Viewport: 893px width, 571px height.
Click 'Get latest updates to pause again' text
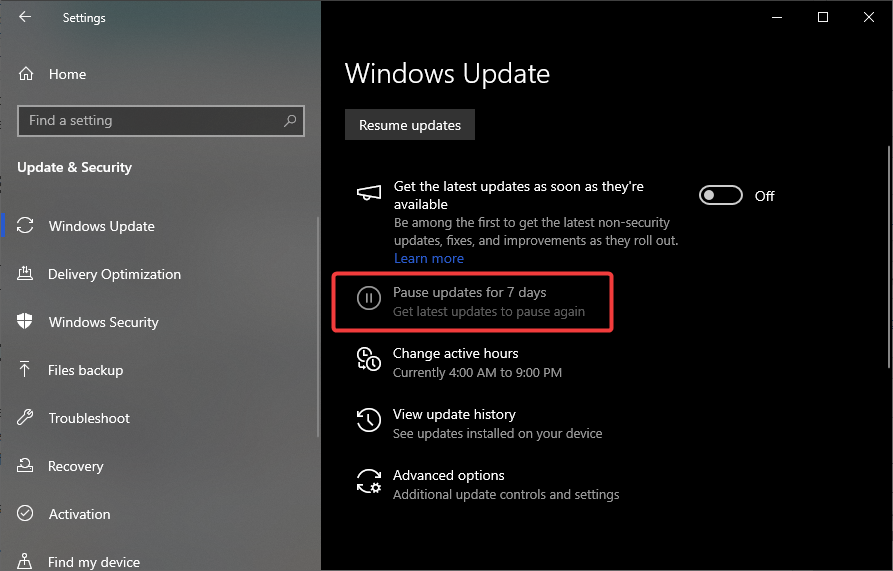[489, 312]
